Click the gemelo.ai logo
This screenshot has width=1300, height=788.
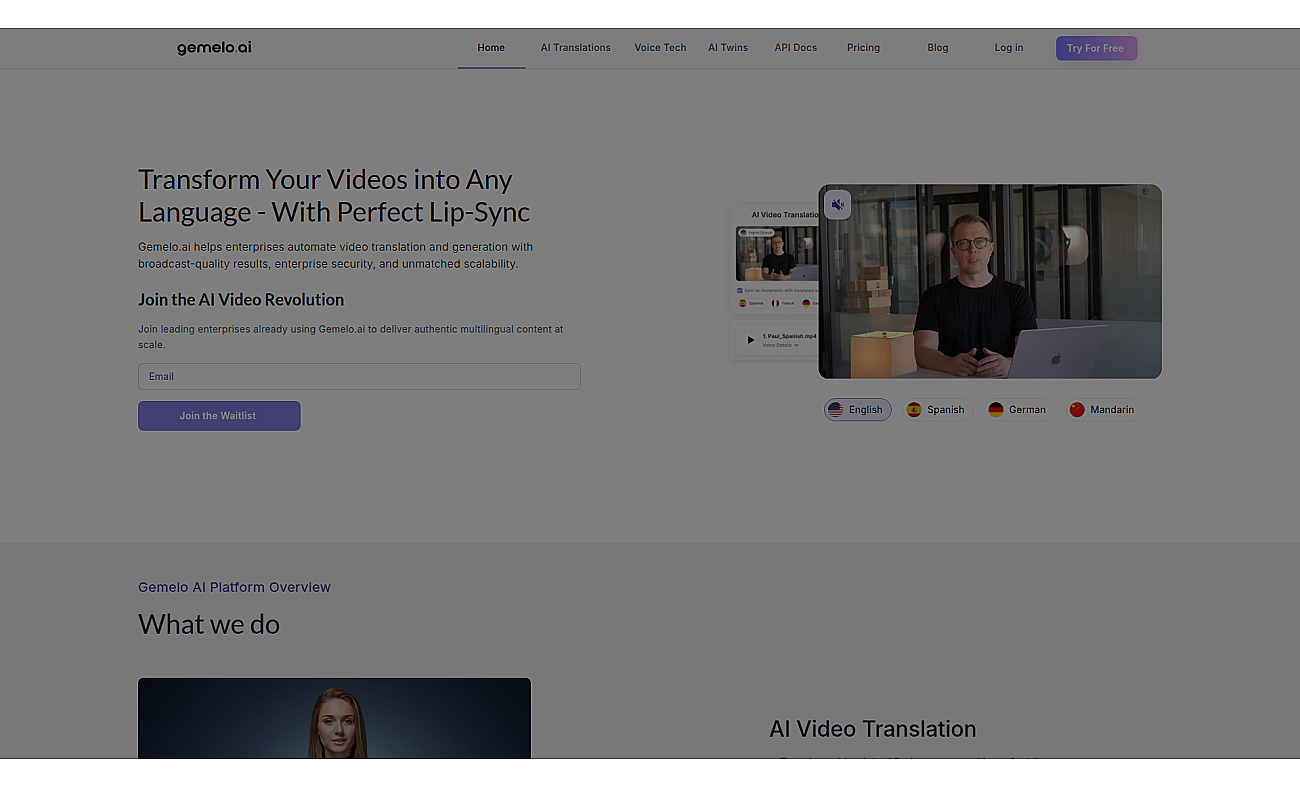[214, 48]
